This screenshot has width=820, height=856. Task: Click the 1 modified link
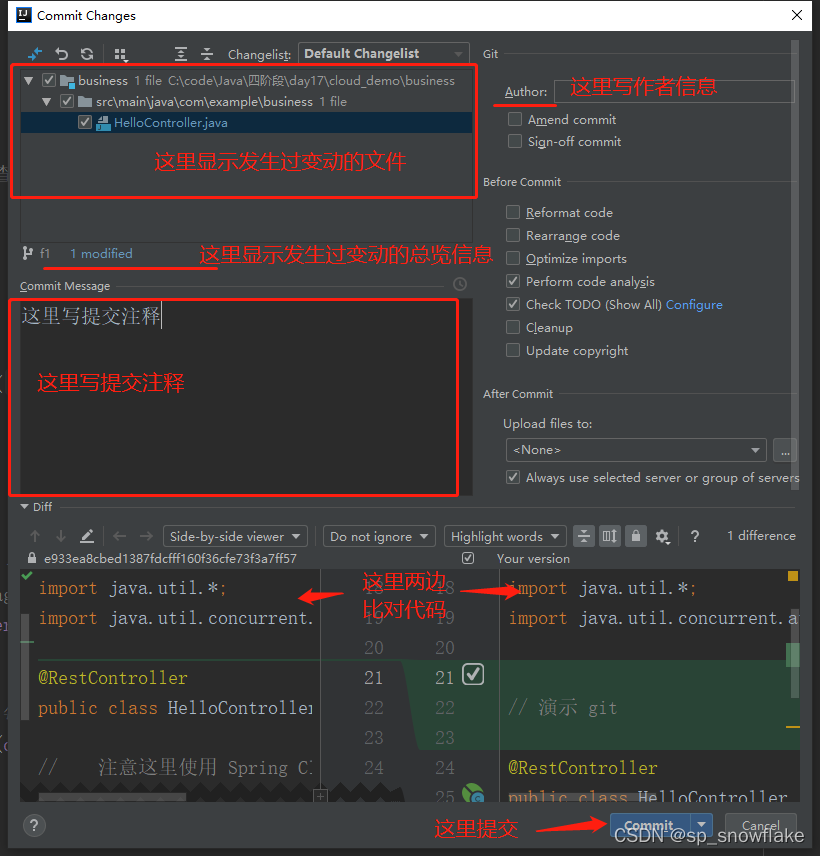(x=101, y=253)
